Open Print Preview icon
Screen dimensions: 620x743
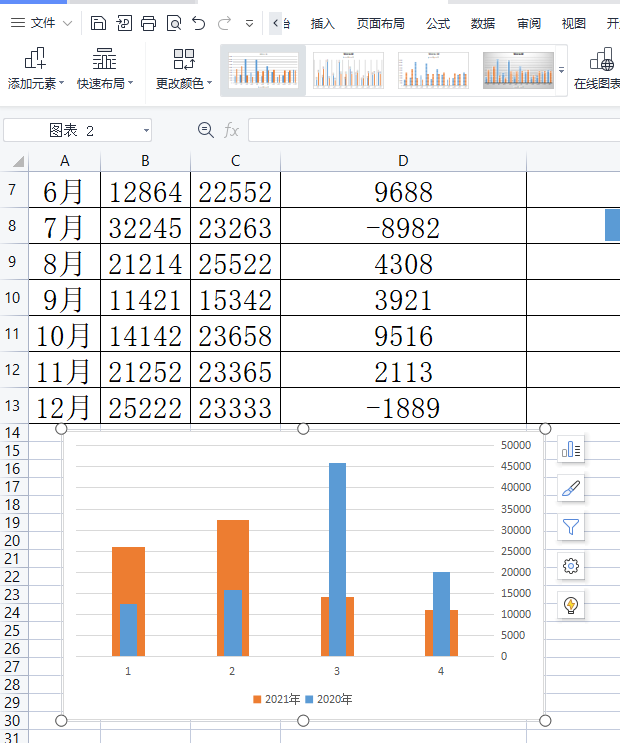point(174,23)
